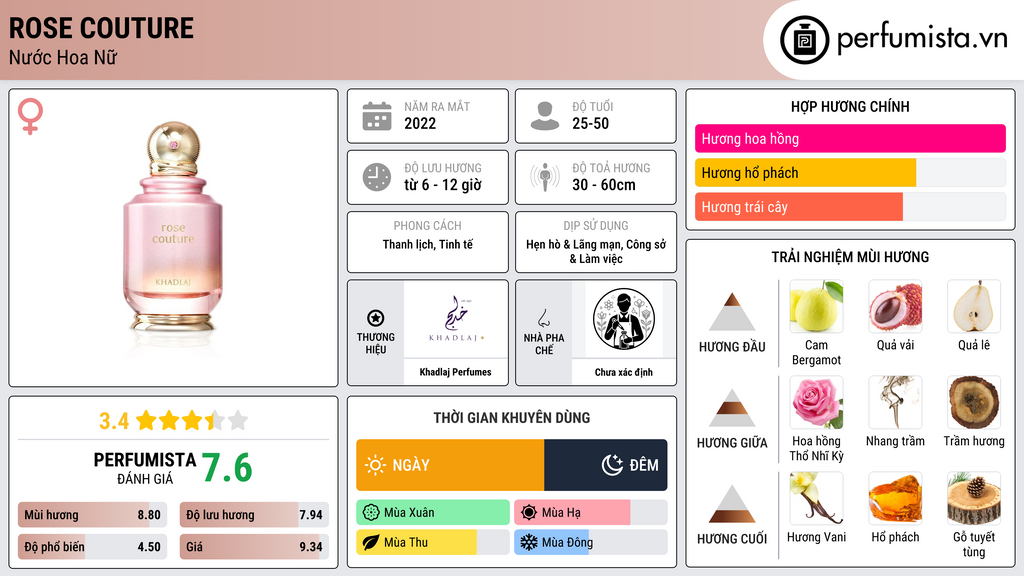Click the release year value 2022
The height and width of the screenshot is (576, 1024).
[420, 123]
